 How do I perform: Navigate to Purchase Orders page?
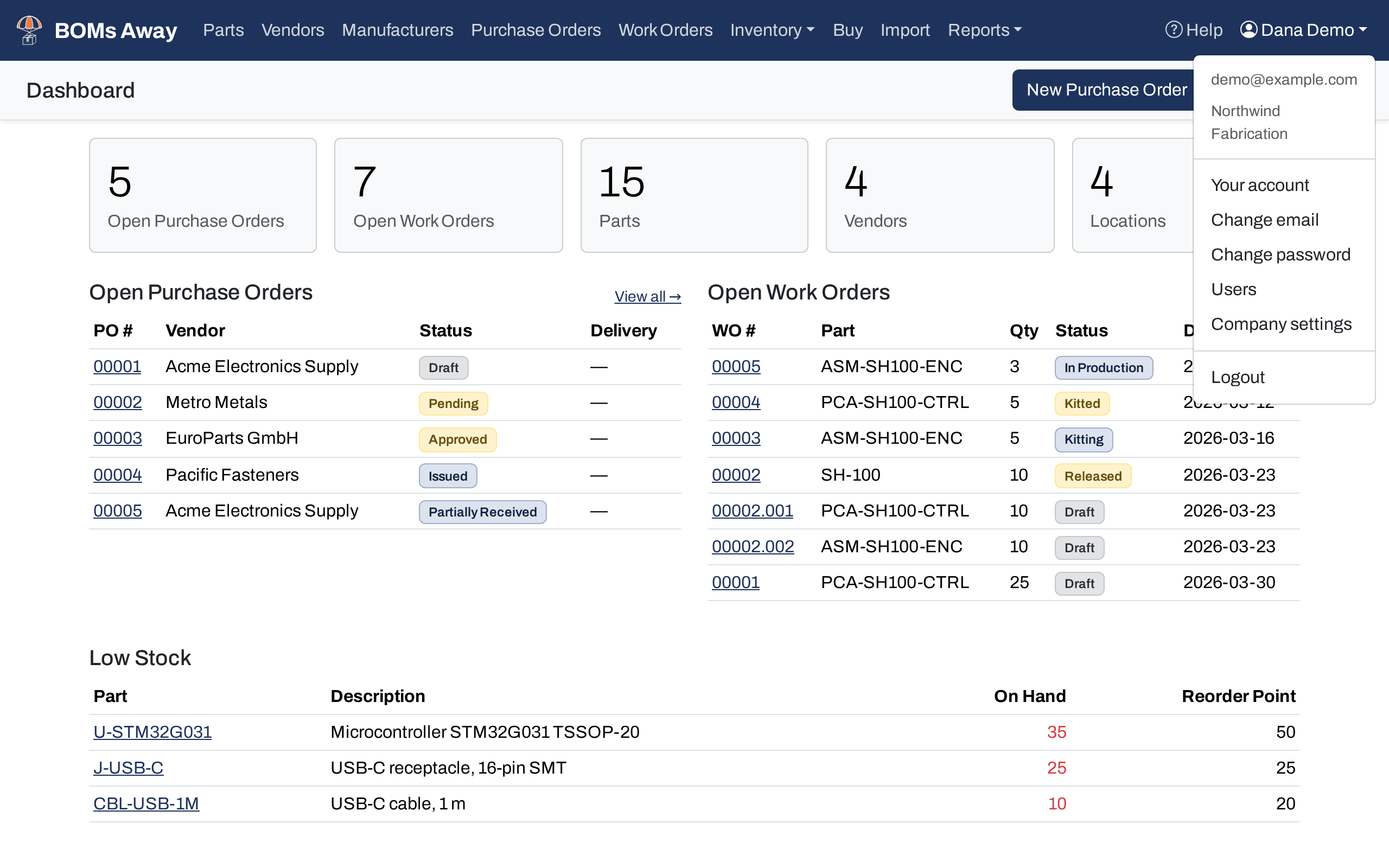point(536,30)
